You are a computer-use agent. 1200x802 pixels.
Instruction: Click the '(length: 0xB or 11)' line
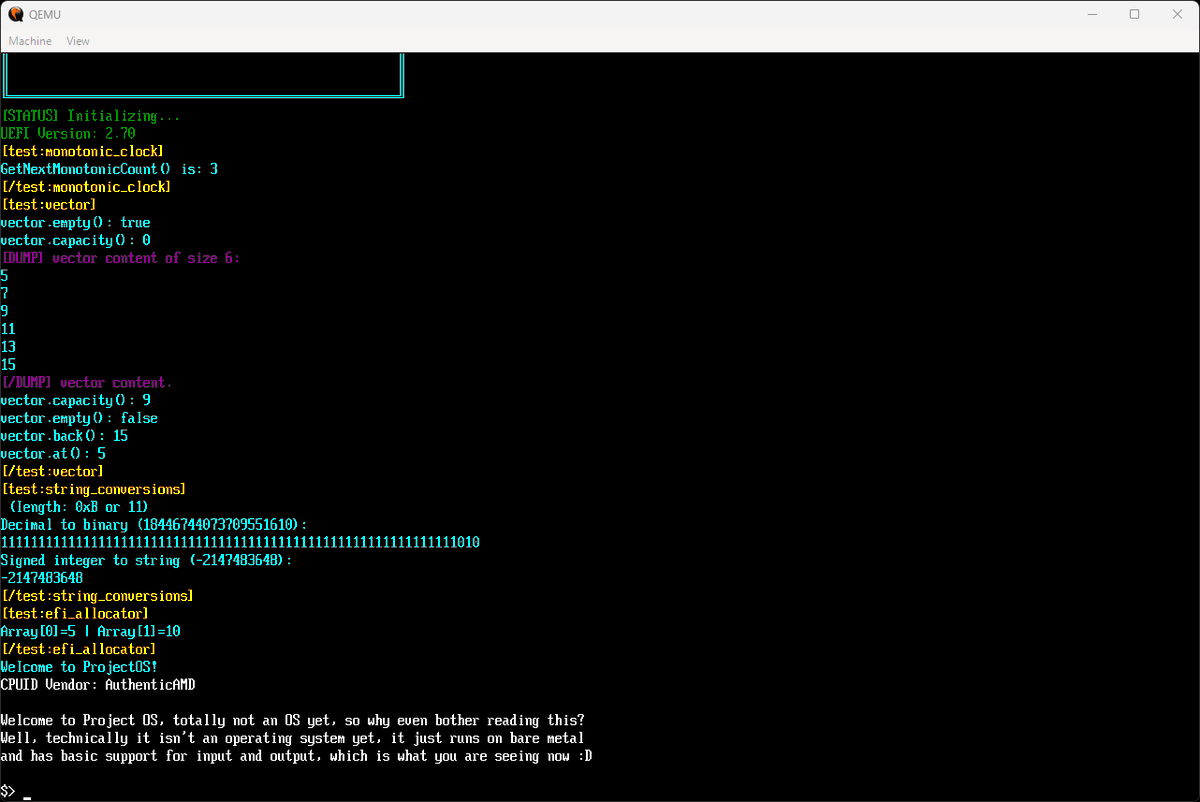79,507
